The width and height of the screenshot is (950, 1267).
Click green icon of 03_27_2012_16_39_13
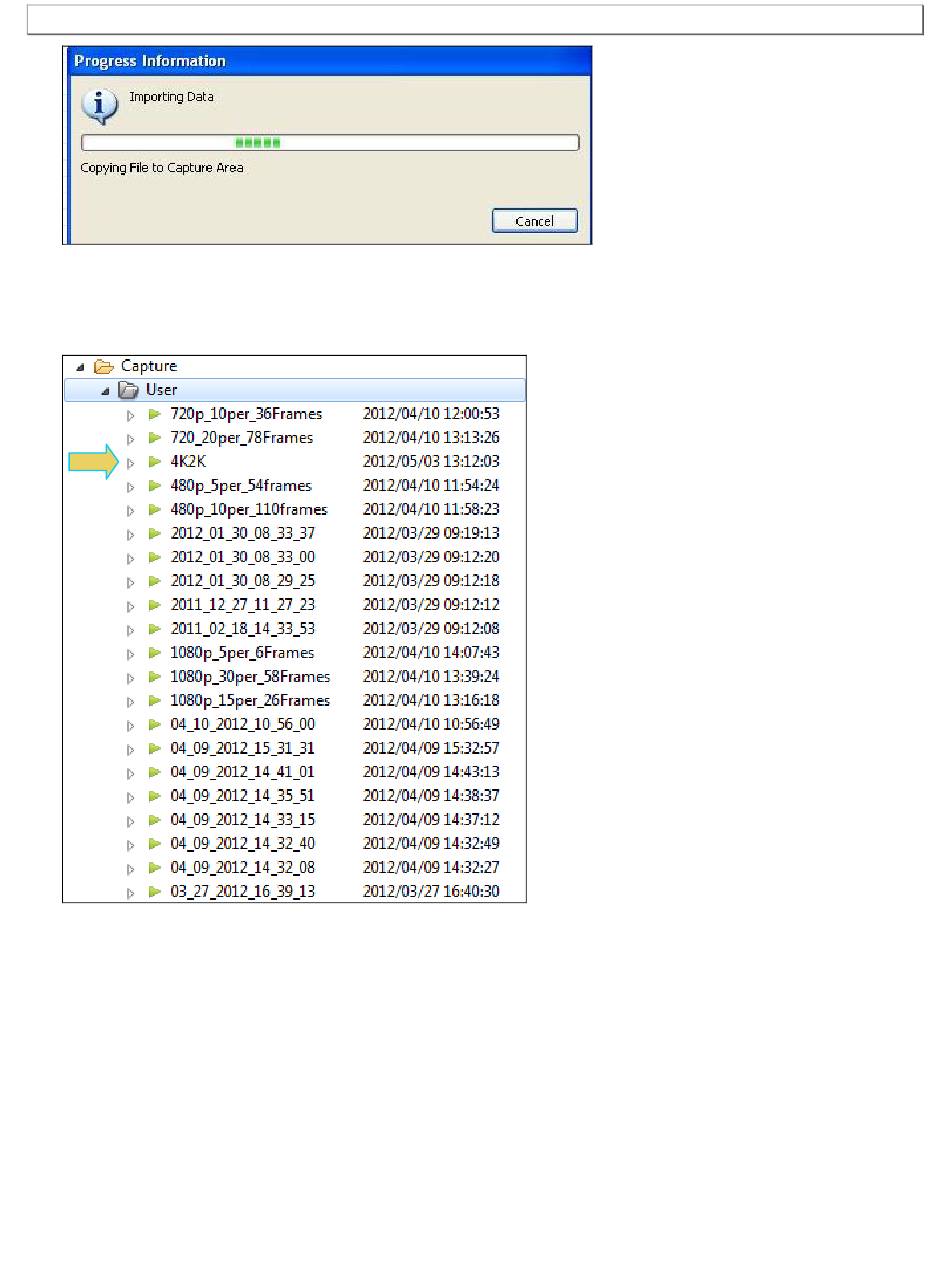coord(154,892)
